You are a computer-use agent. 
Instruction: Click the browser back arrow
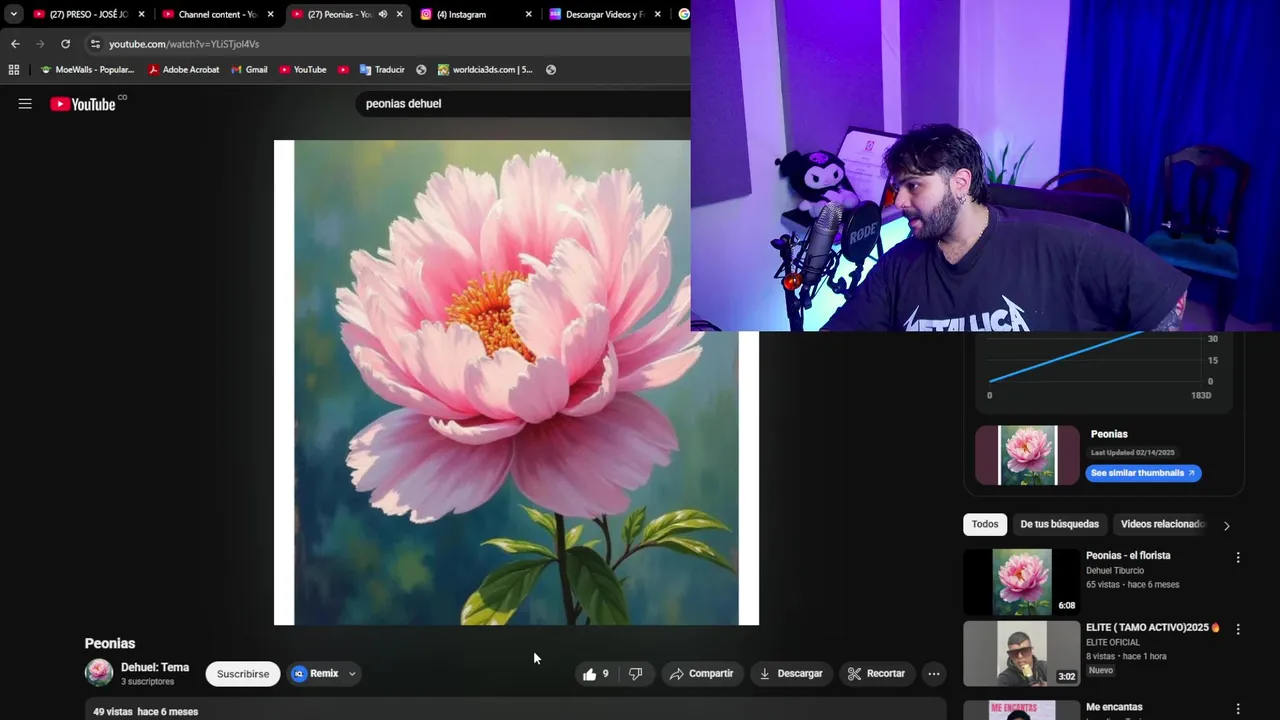[15, 44]
